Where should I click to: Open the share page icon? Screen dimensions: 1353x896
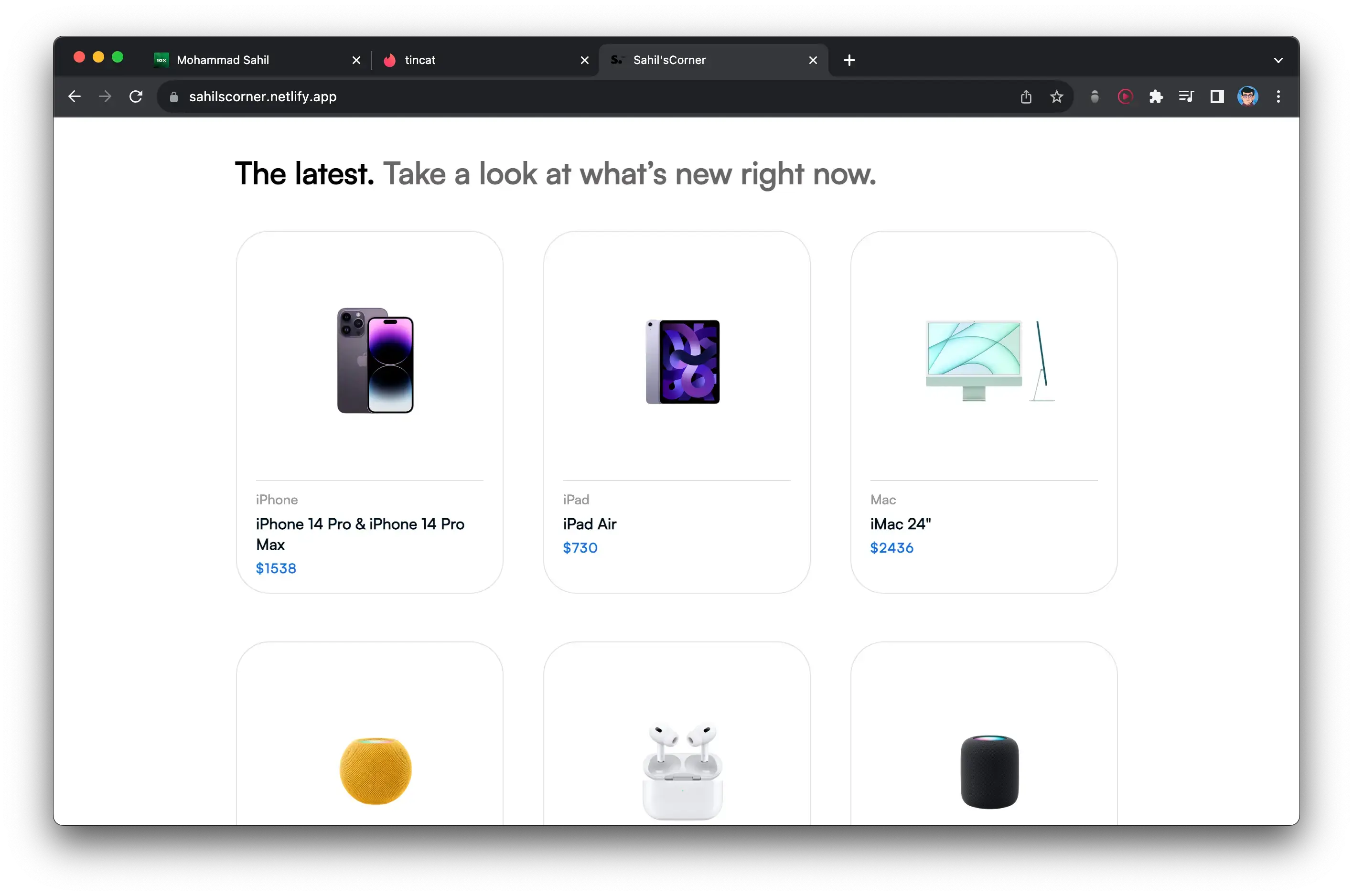pos(1026,96)
